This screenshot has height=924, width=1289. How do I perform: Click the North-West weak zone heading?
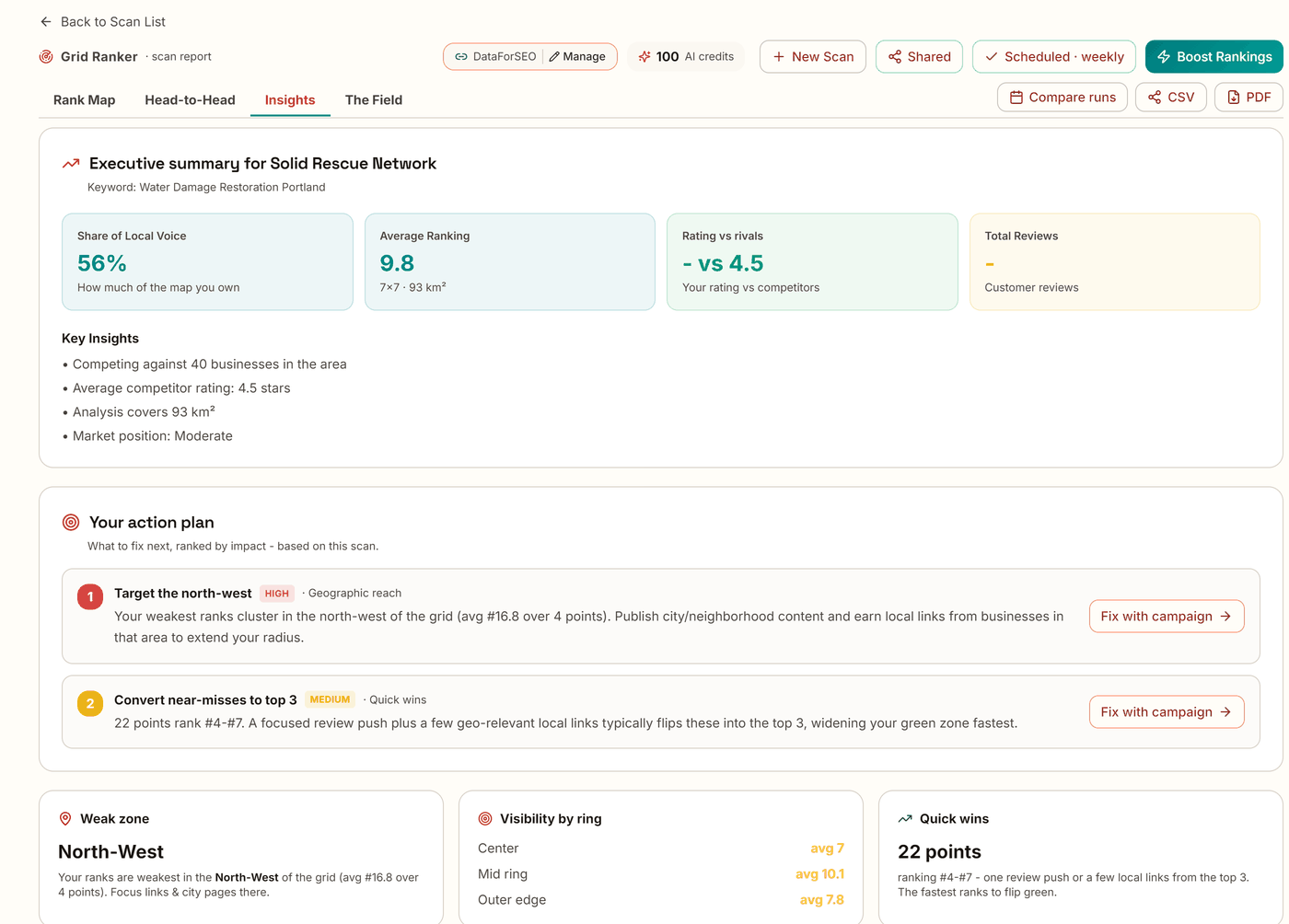[110, 851]
